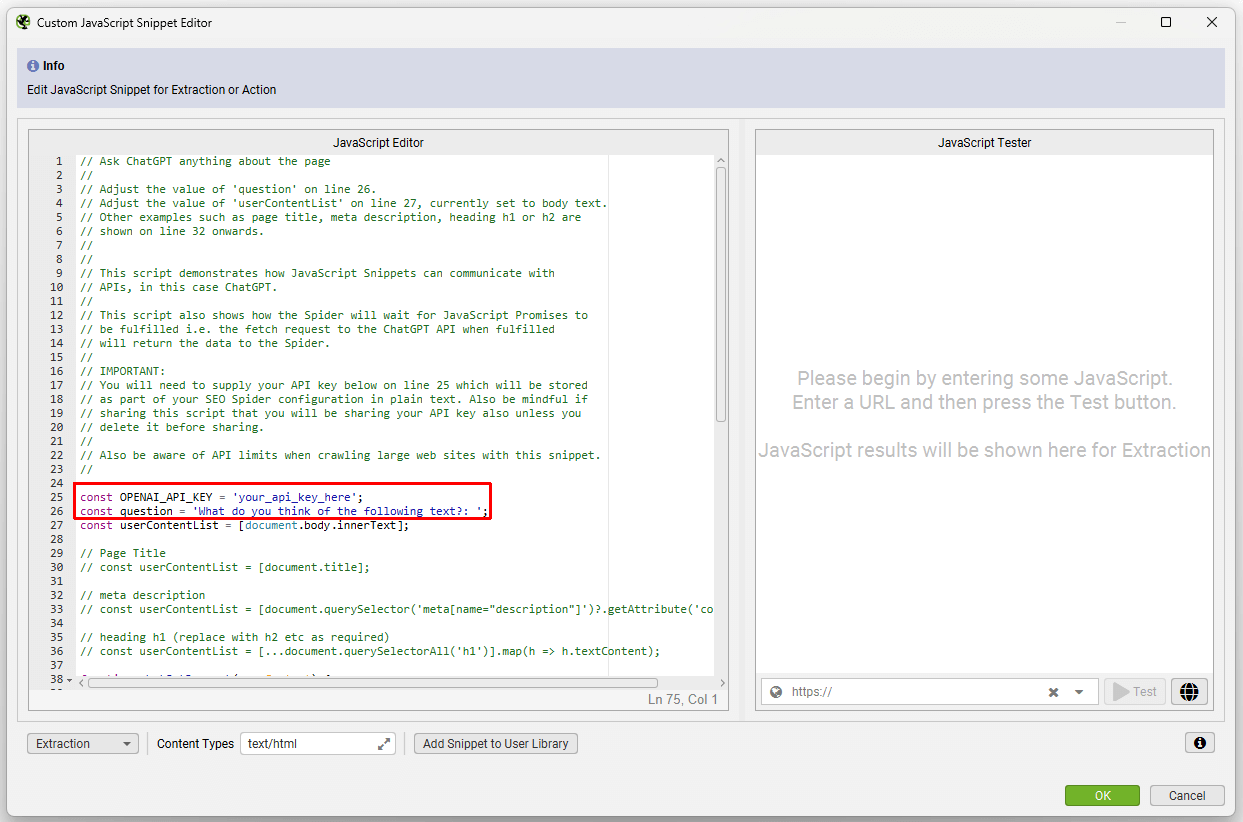Clear the URL field using the X icon

1053,691
